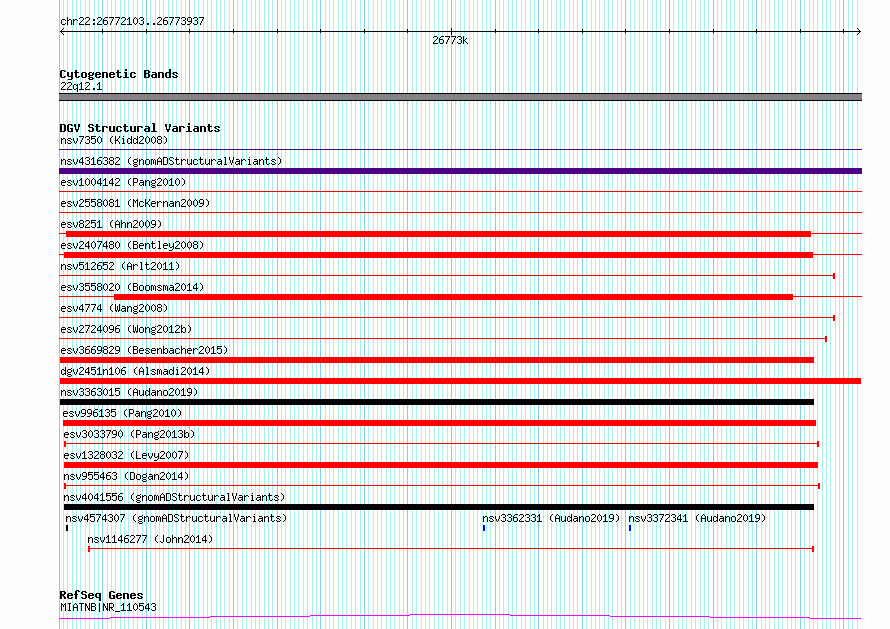This screenshot has width=890, height=629.
Task: Click esv3558020 (Boomsma2014) variant label
Action: 132,287
